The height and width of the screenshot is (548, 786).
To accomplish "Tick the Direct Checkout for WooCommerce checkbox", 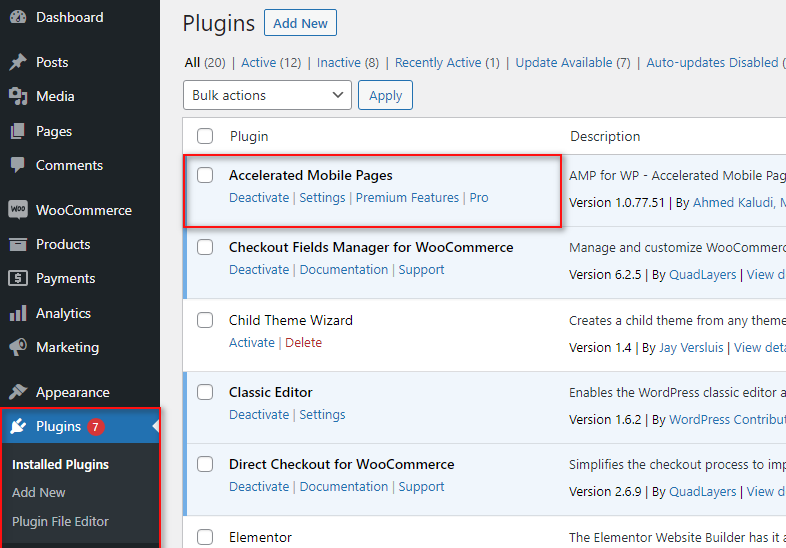I will pos(205,464).
